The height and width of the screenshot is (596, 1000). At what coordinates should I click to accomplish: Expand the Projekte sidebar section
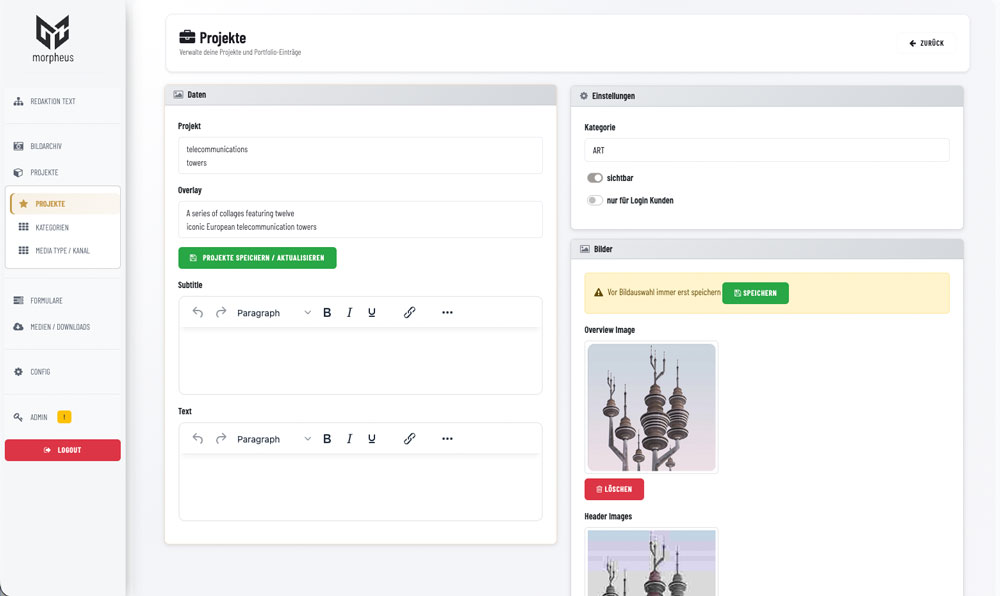[x=44, y=172]
